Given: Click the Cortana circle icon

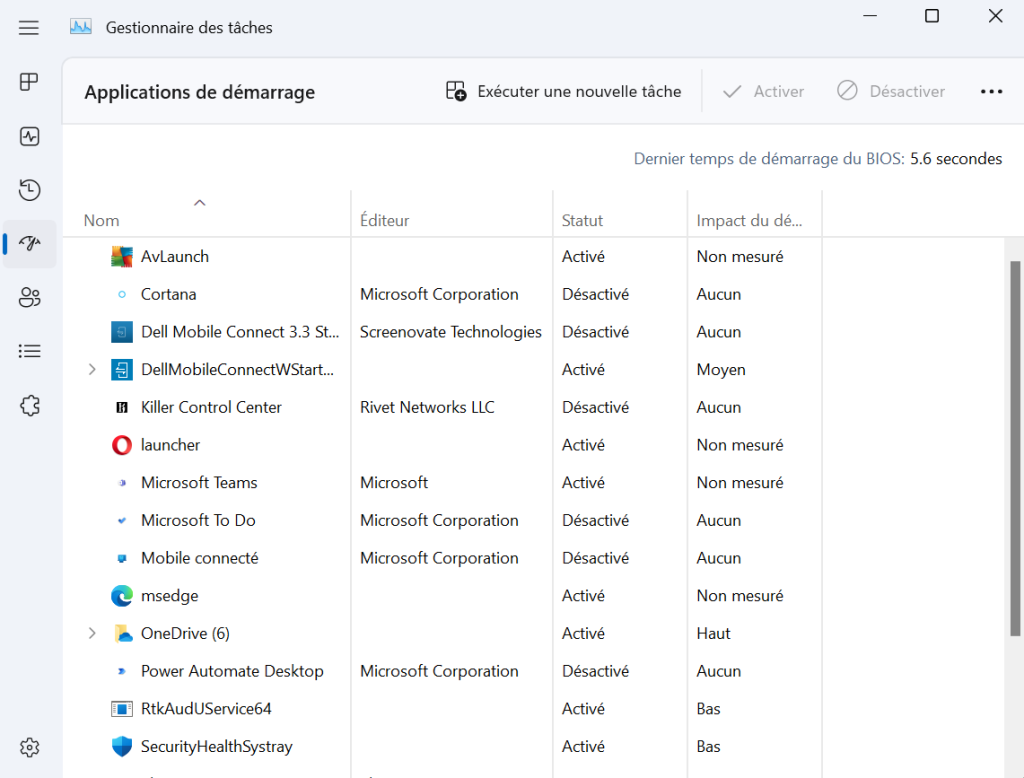Looking at the screenshot, I should (121, 295).
